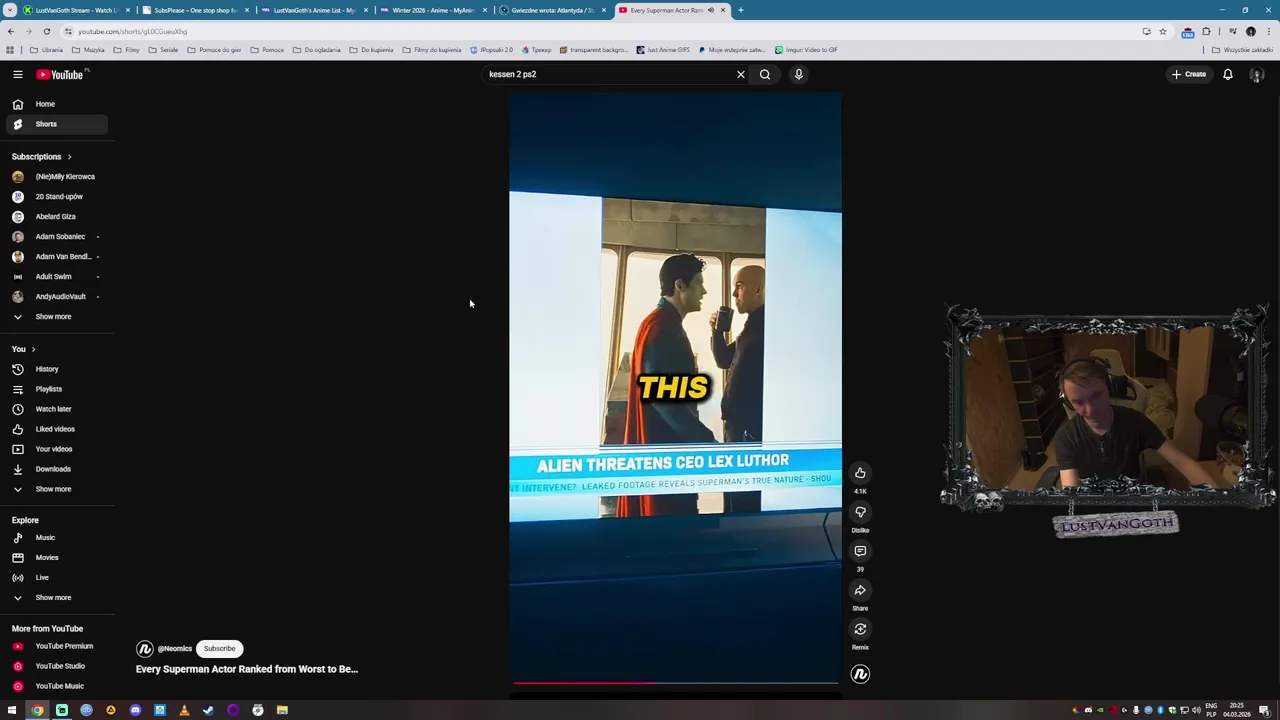Open Movies under Explore

[x=55, y=557]
